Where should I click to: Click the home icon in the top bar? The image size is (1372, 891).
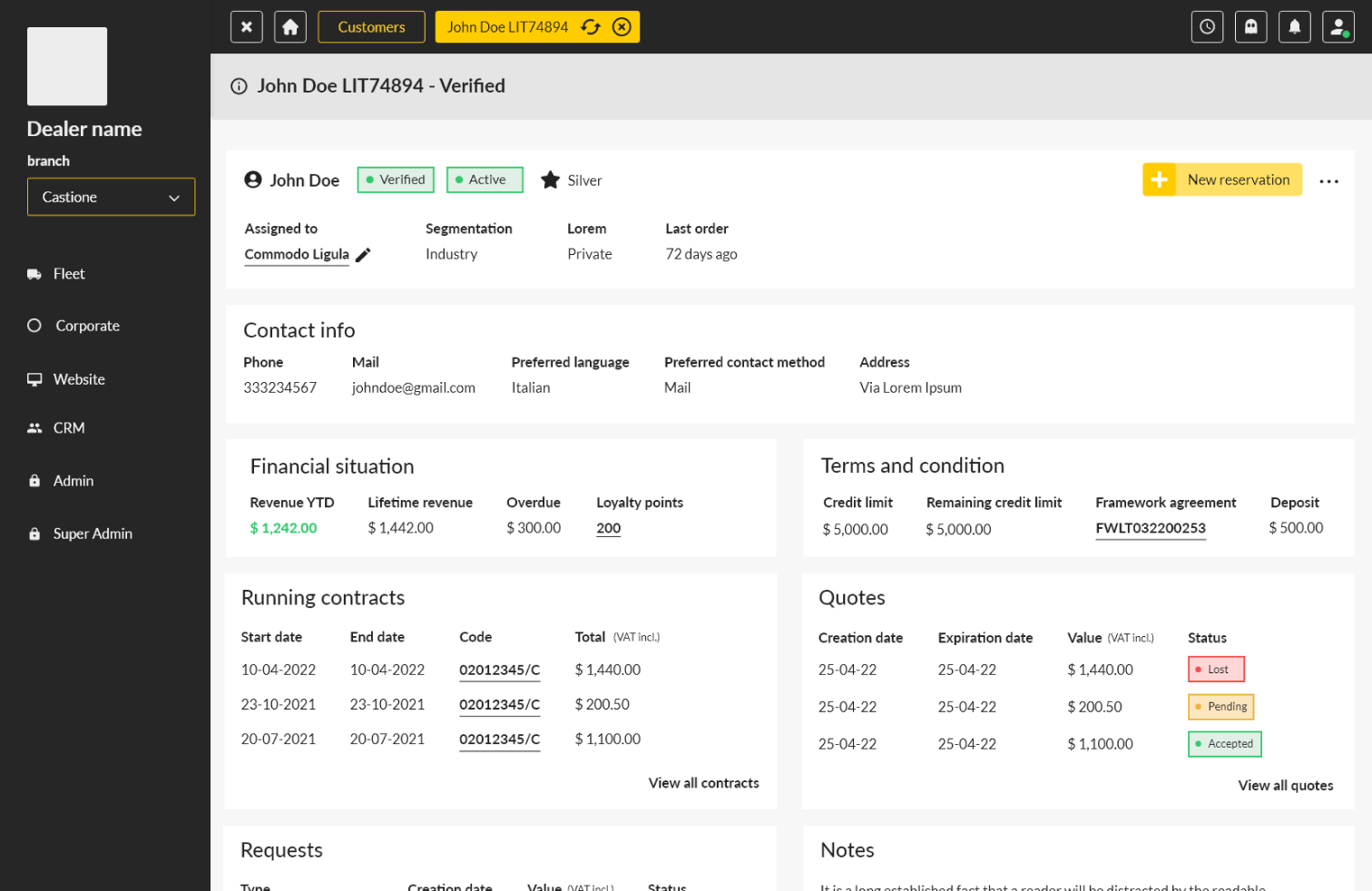point(289,26)
